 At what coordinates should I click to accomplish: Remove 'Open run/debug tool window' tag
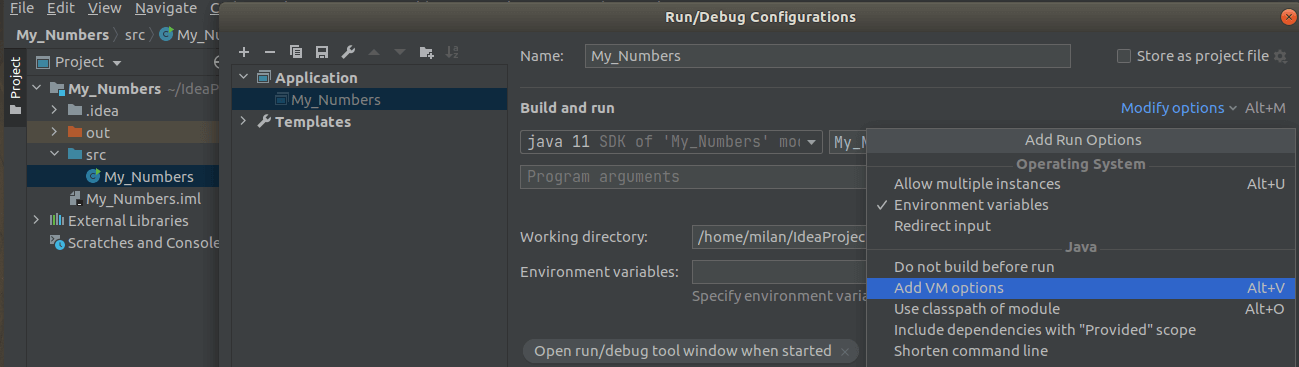click(x=846, y=351)
